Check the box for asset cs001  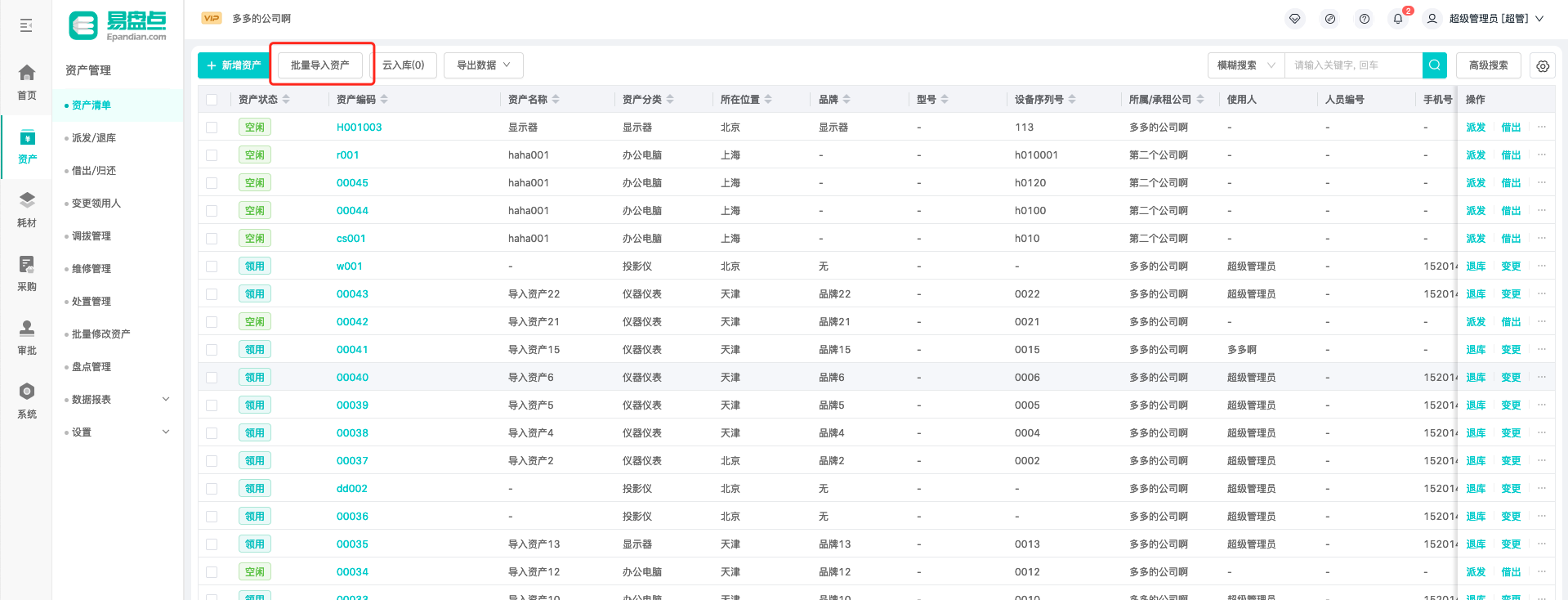coord(212,239)
